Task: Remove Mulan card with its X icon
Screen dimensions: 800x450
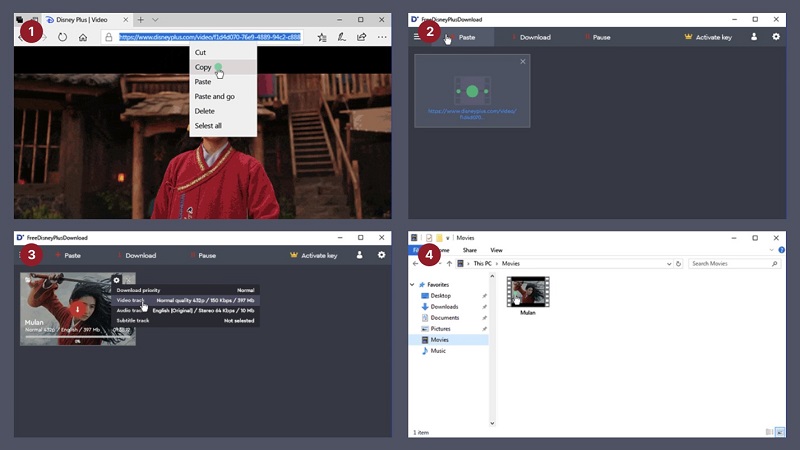Action: pos(129,280)
